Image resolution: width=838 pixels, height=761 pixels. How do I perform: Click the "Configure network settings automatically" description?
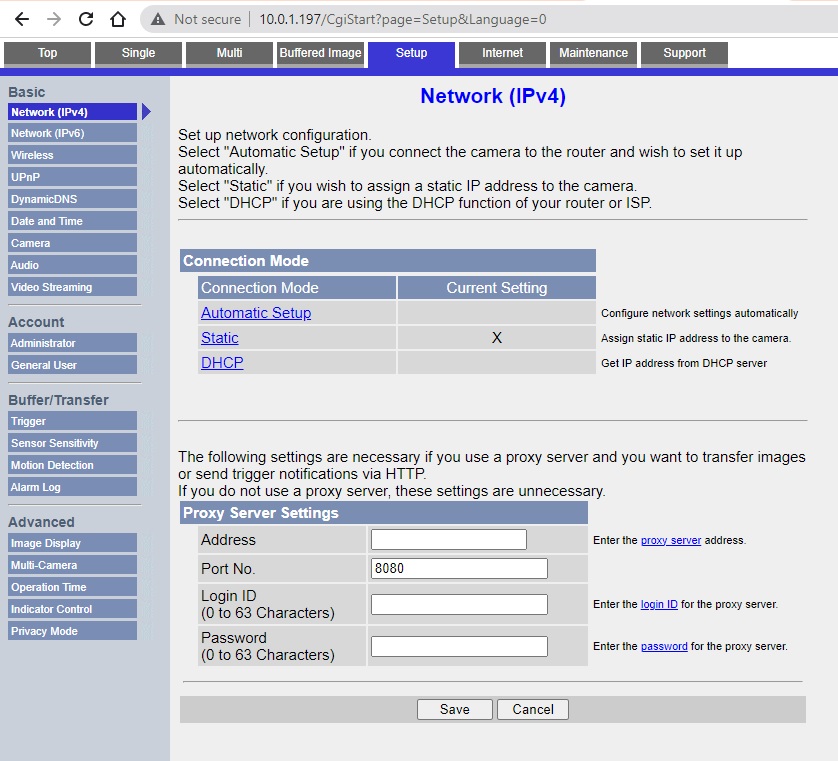[x=700, y=313]
